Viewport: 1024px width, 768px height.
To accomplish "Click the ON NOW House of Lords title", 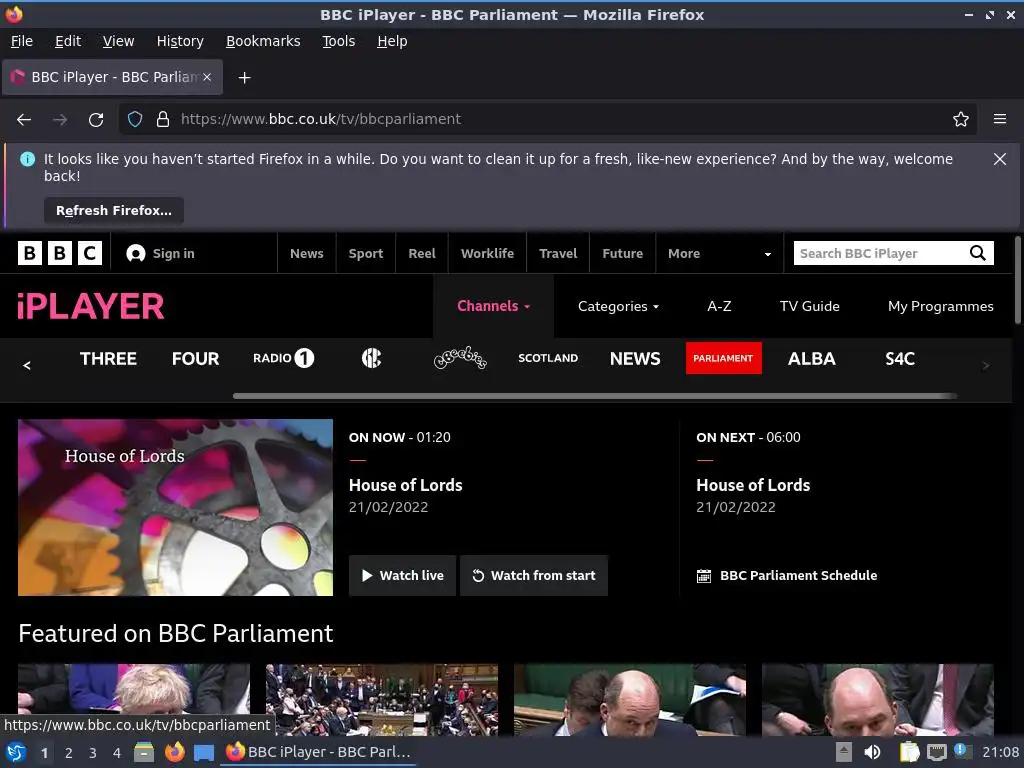I will tap(406, 485).
